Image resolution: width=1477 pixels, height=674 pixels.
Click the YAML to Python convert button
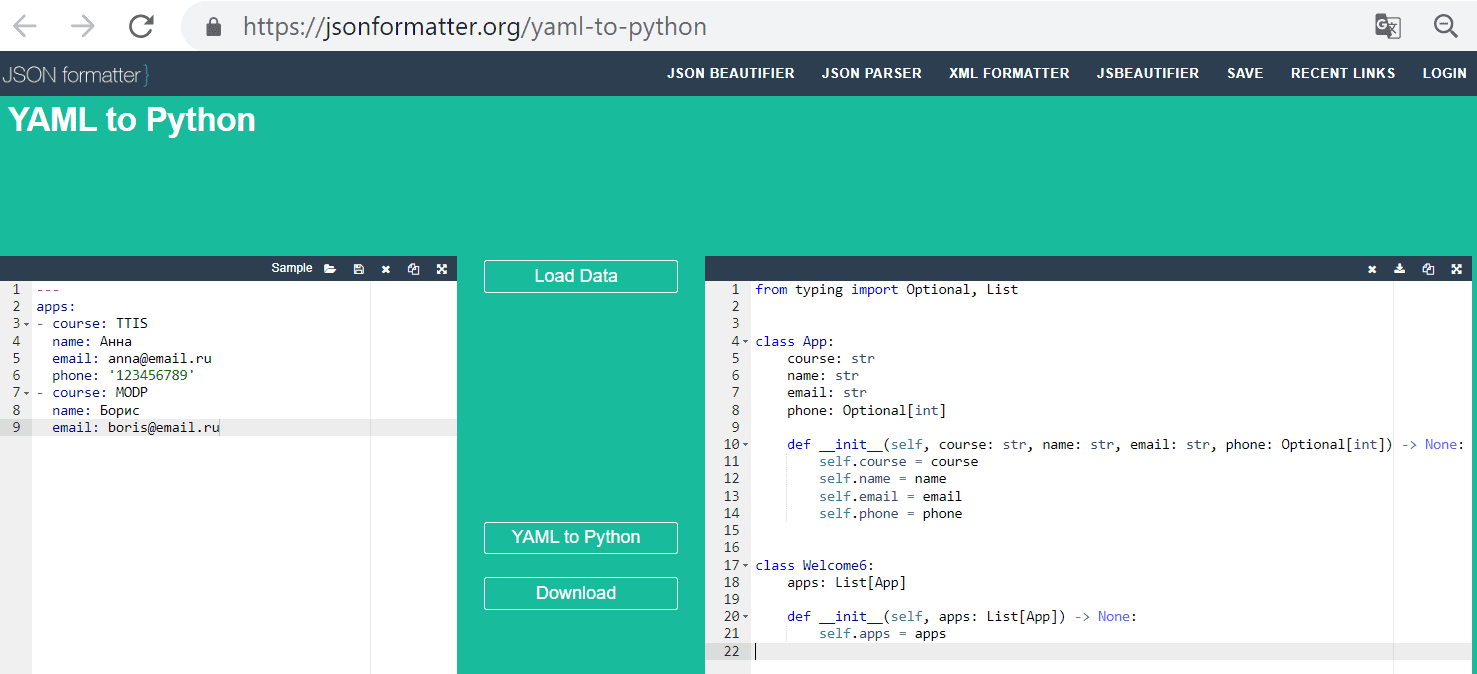[x=581, y=537]
